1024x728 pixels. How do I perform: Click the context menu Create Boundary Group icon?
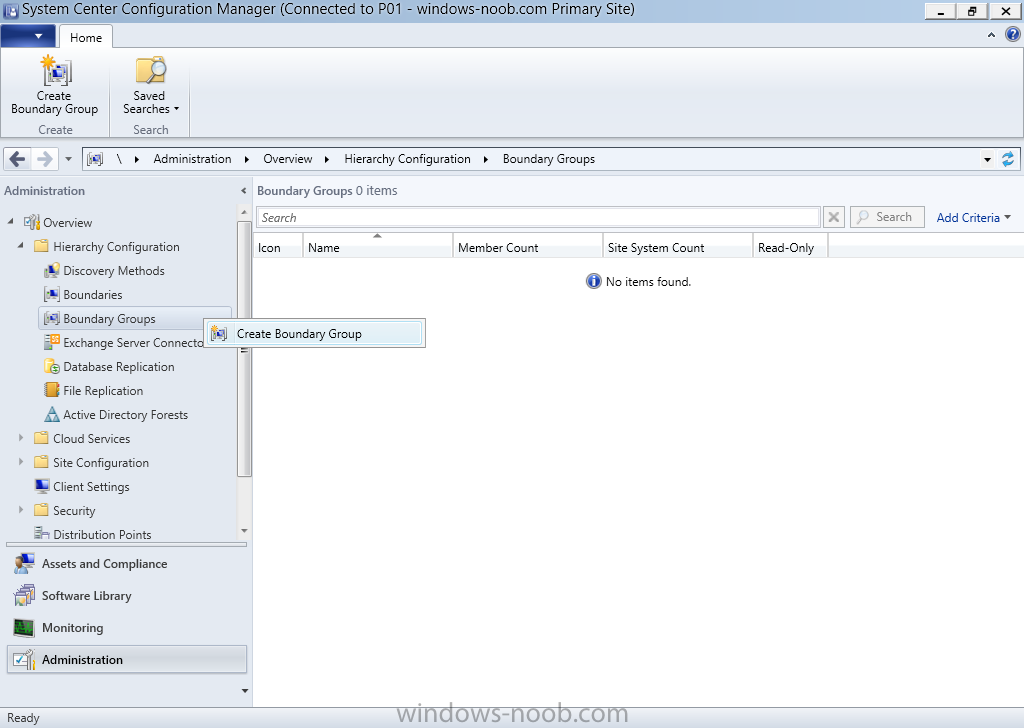pyautogui.click(x=219, y=334)
